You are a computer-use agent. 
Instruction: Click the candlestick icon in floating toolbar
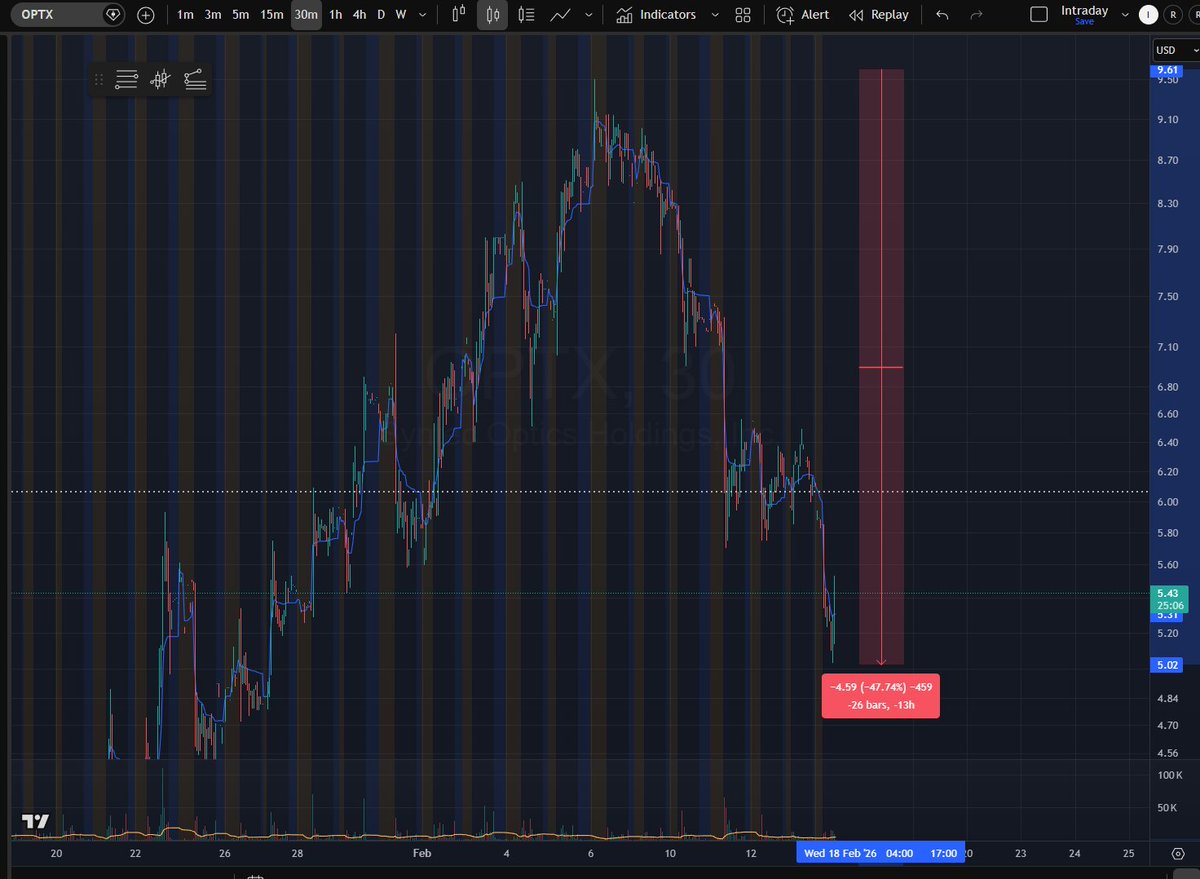click(160, 80)
